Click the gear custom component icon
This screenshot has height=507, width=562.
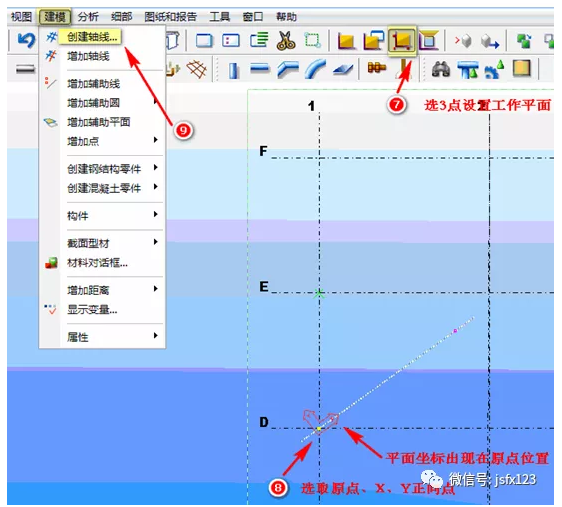[x=494, y=70]
